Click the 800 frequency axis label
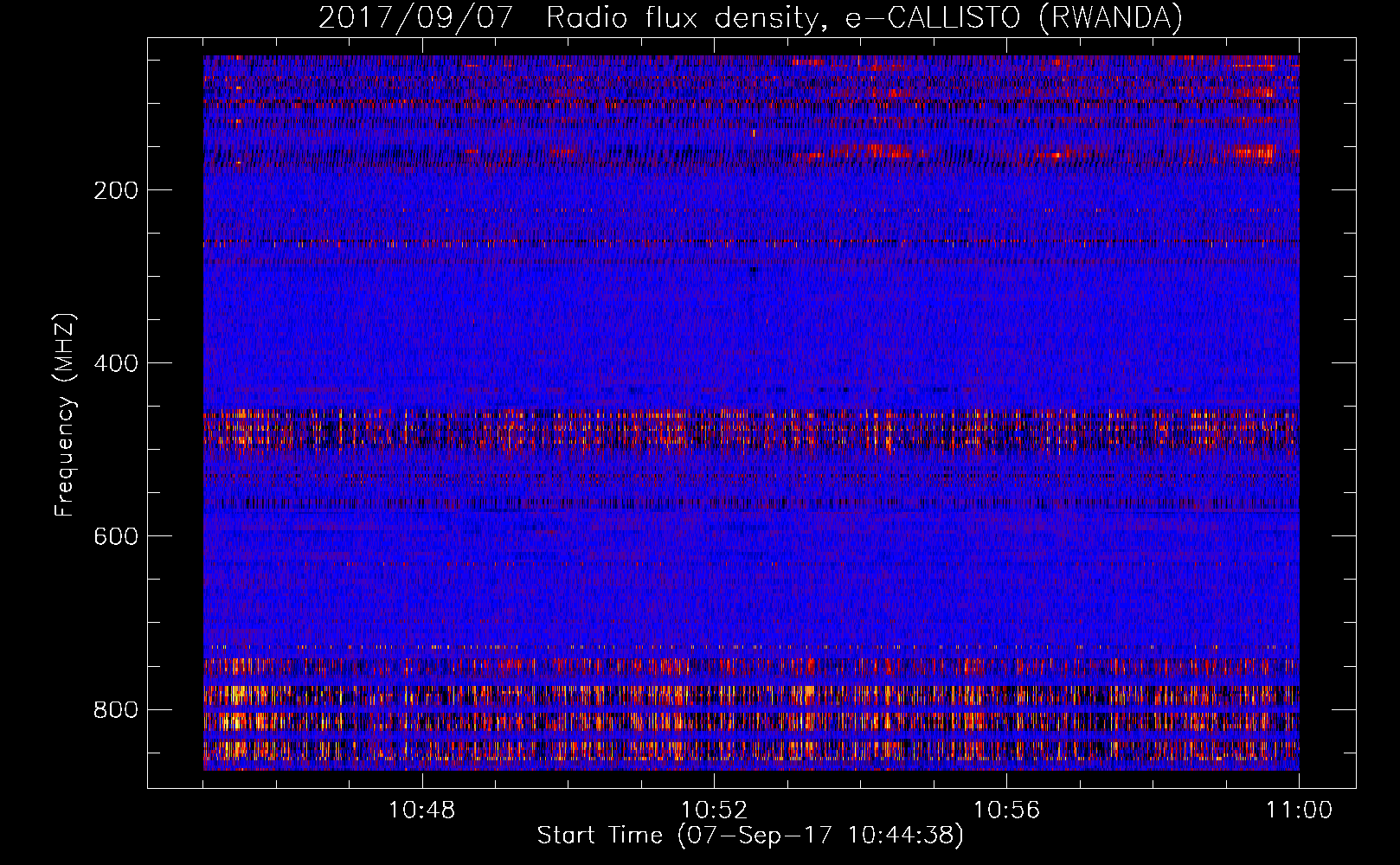This screenshot has width=1400, height=865. (x=116, y=709)
